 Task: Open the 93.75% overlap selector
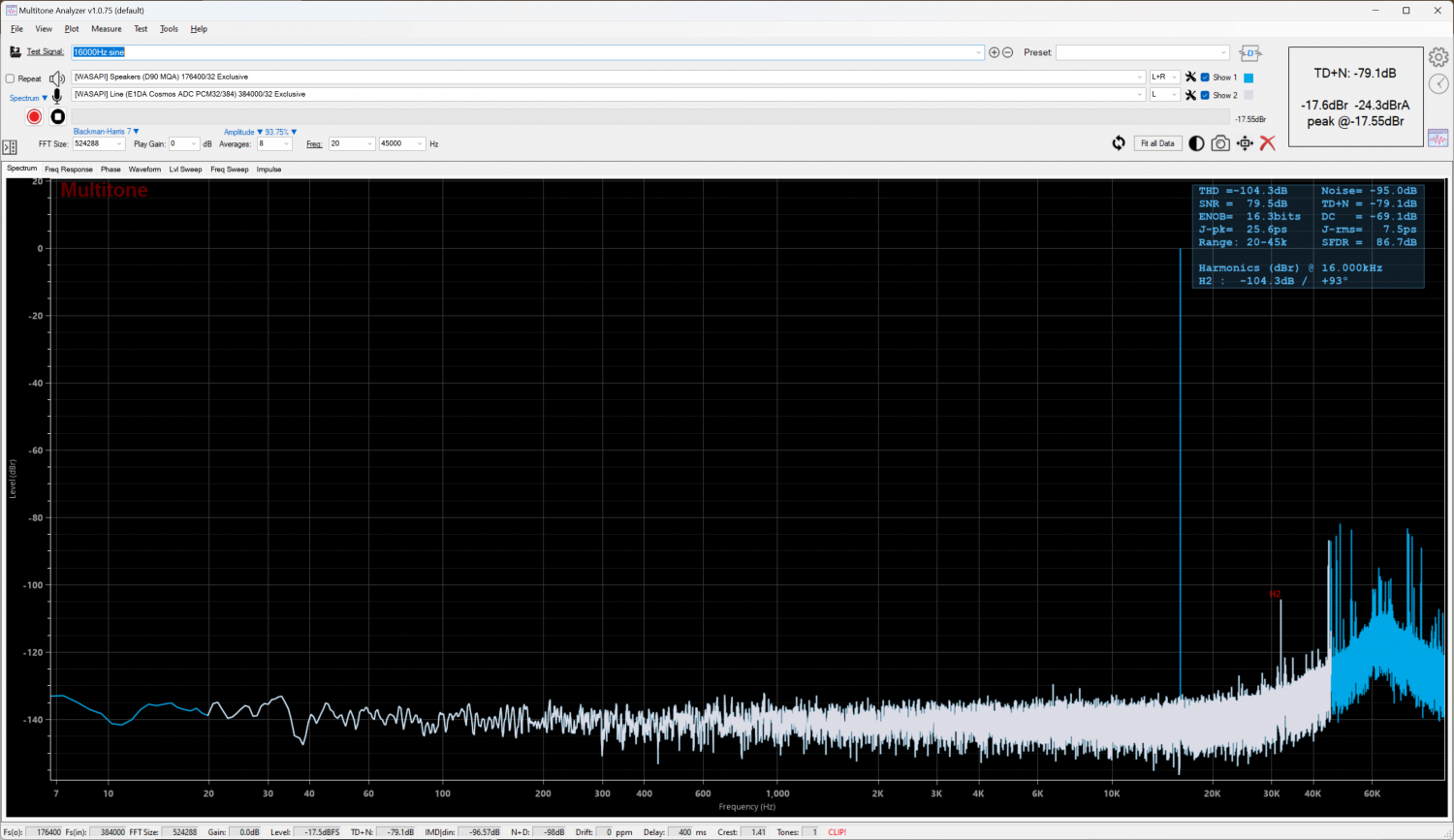pos(281,132)
